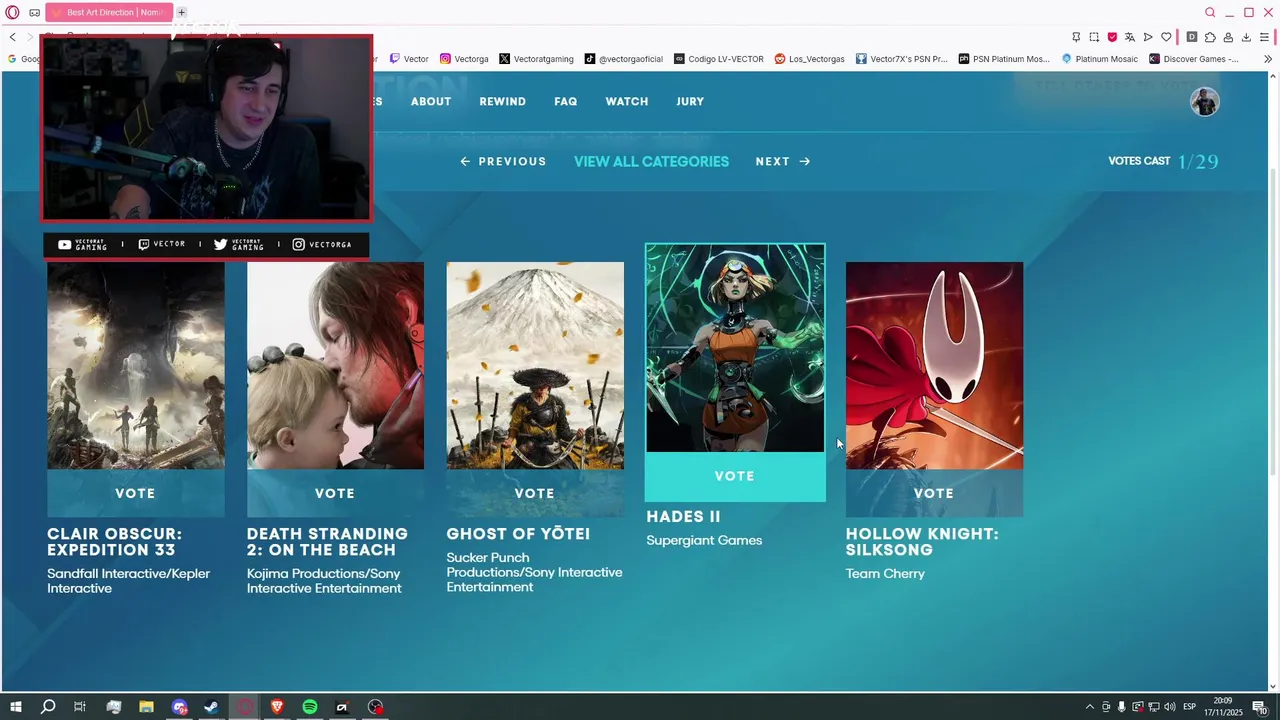Viewport: 1280px width, 720px height.
Task: Open Discord from the taskbar
Action: pyautogui.click(x=179, y=707)
